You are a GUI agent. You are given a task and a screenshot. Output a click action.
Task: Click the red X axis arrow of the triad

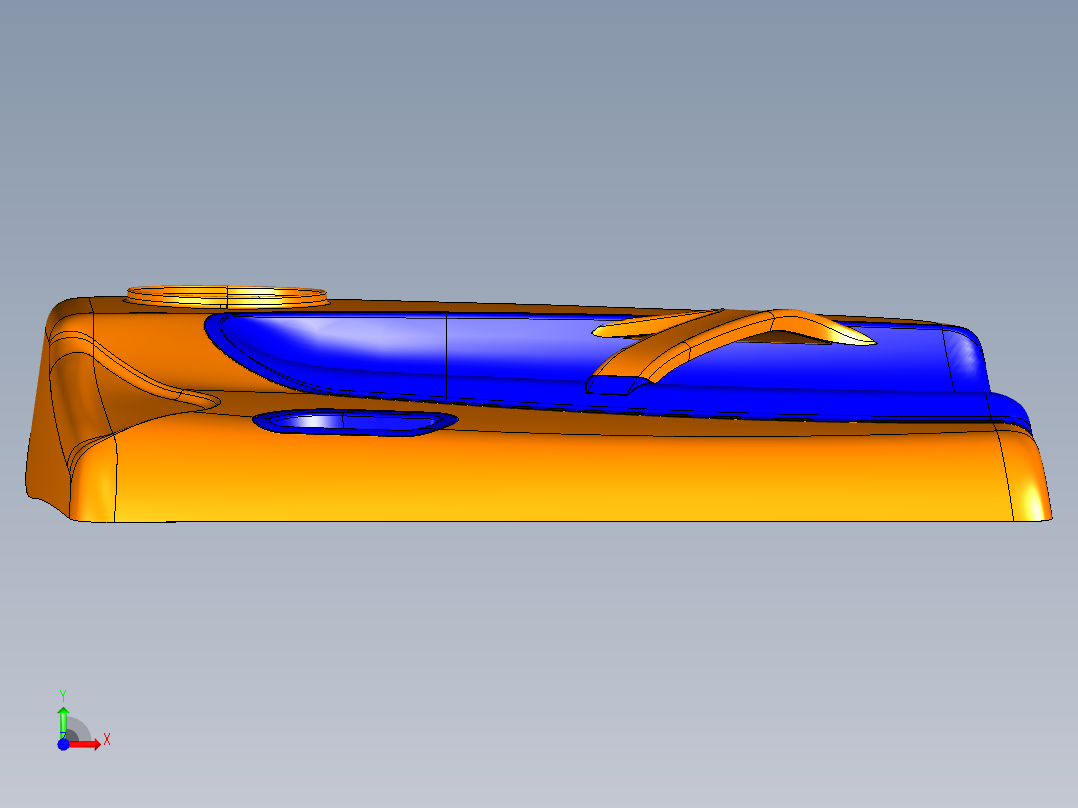coord(85,745)
